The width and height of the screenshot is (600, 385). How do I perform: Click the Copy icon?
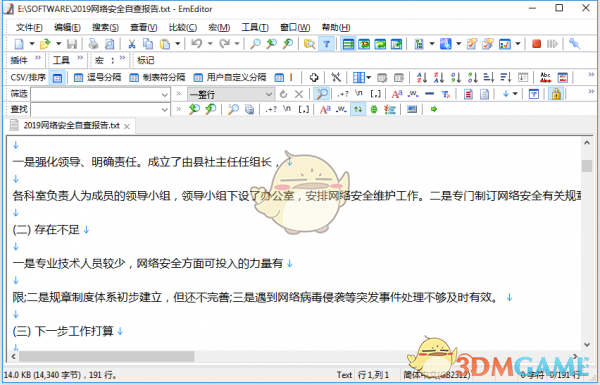tap(148, 44)
